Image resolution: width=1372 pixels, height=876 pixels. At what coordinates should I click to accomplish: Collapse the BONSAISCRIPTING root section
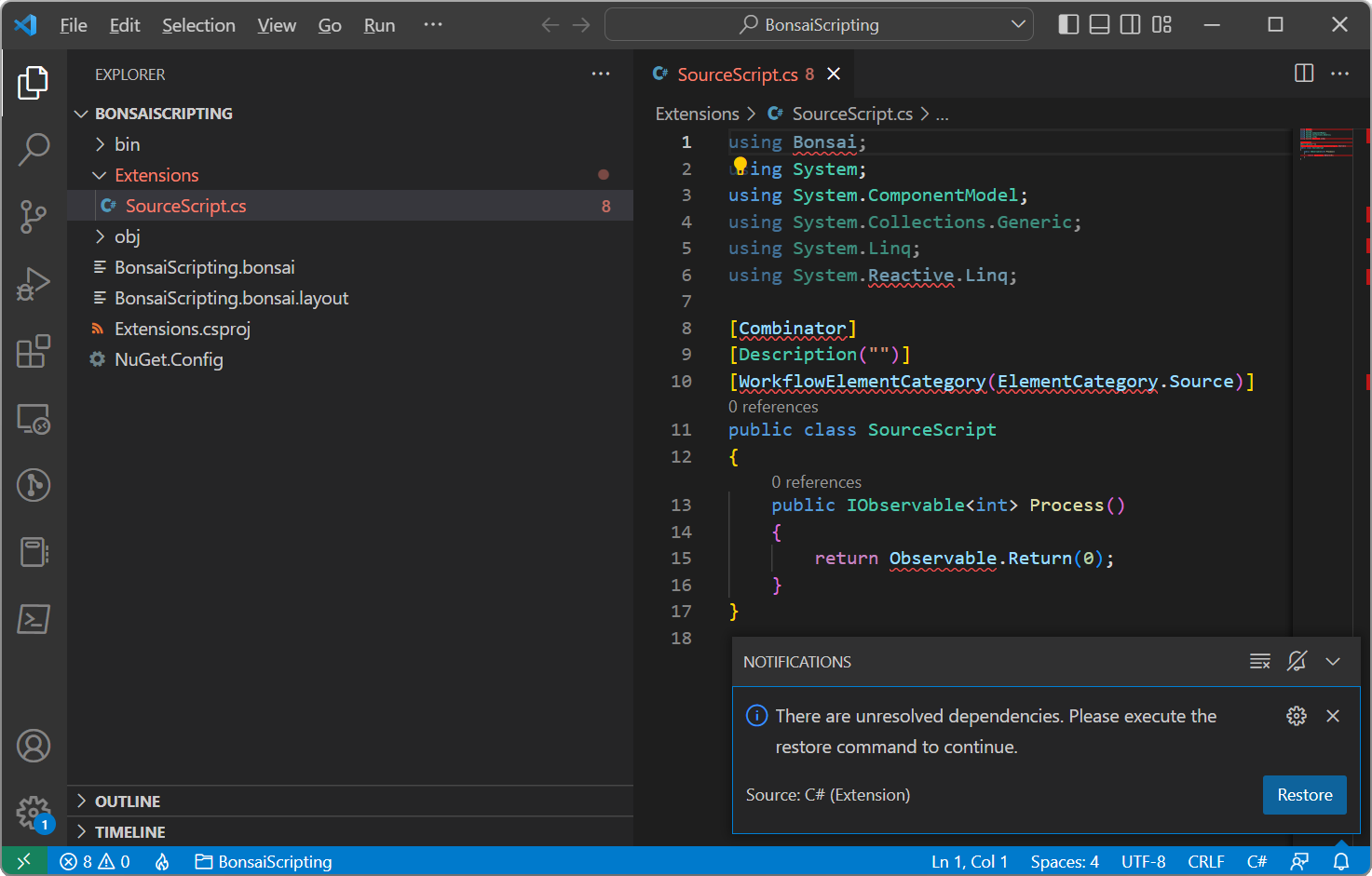click(x=350, y=114)
